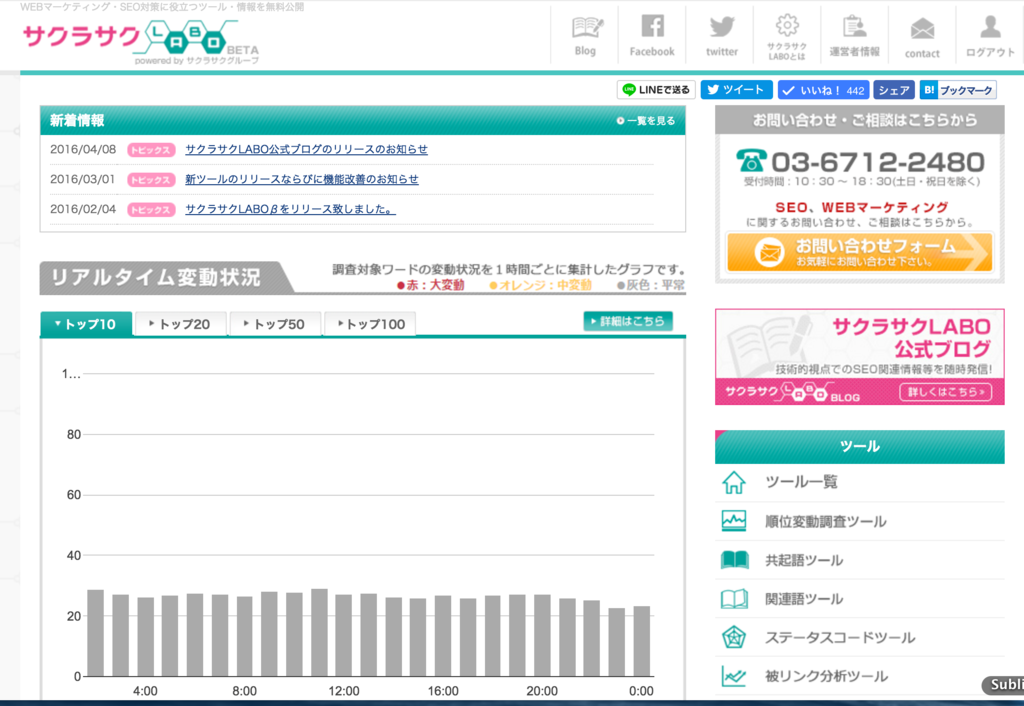Click the 関連語ツール open book icon

coord(734,599)
